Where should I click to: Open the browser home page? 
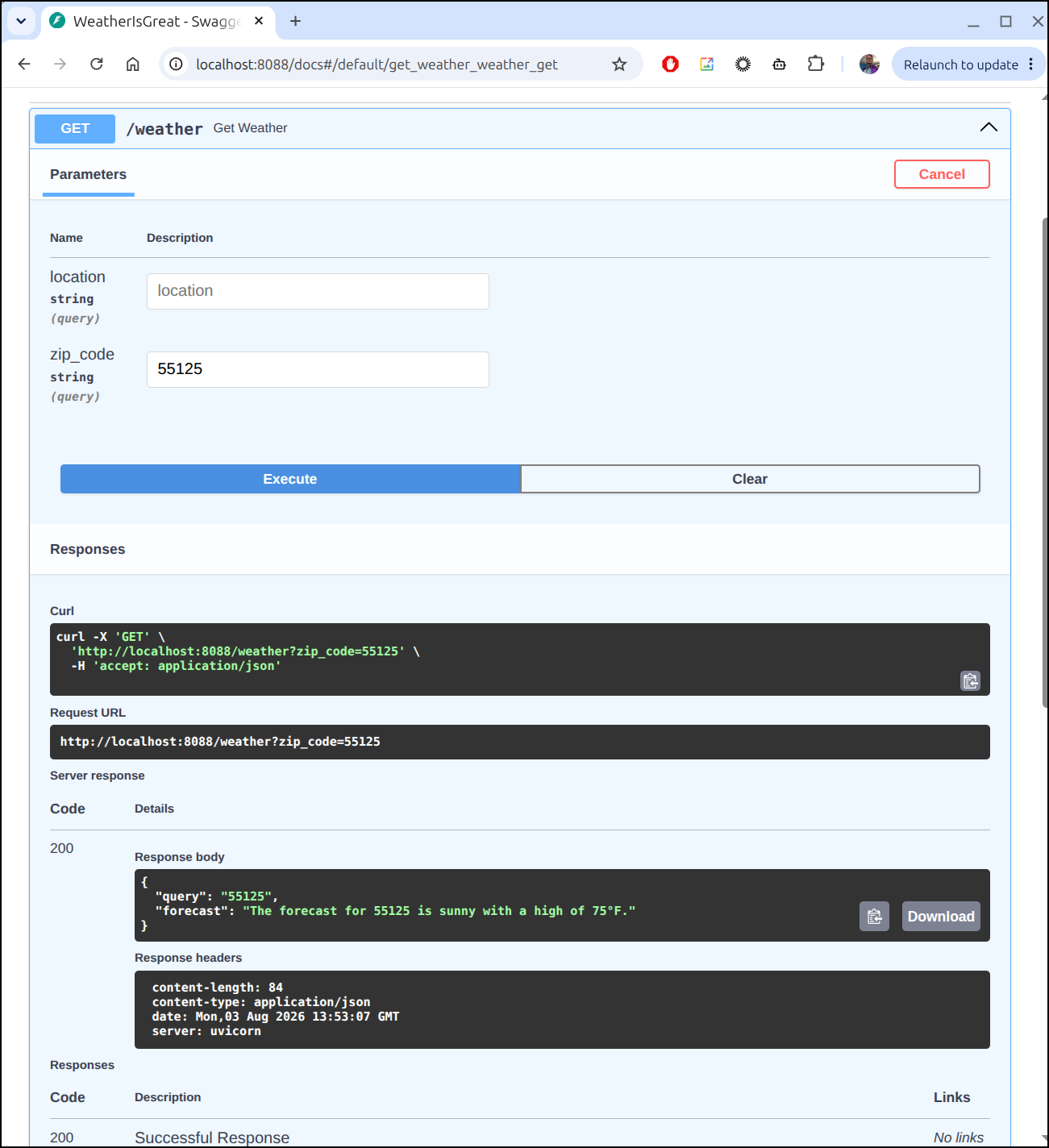tap(133, 64)
